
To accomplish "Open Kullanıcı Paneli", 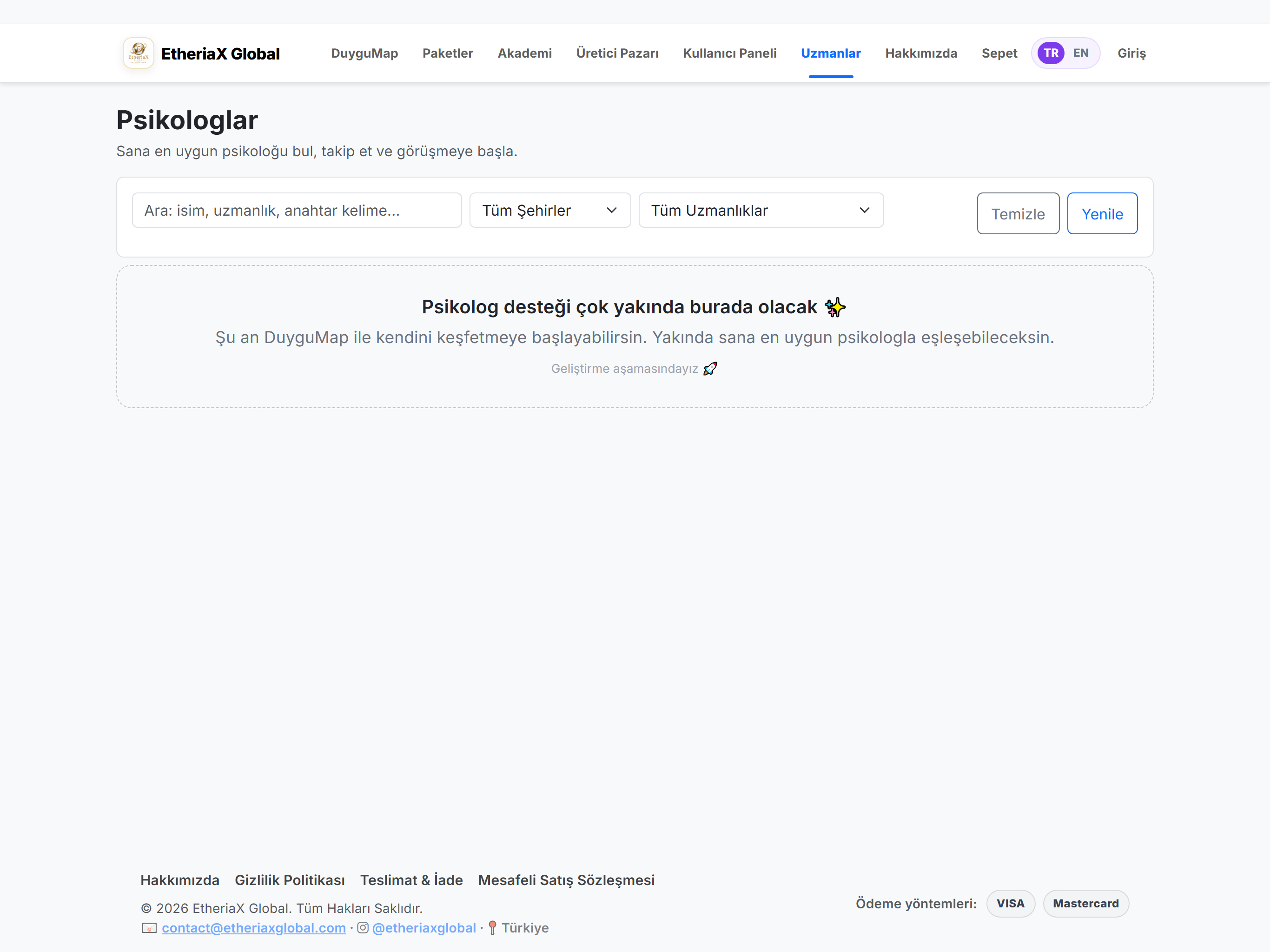I will click(x=730, y=53).
